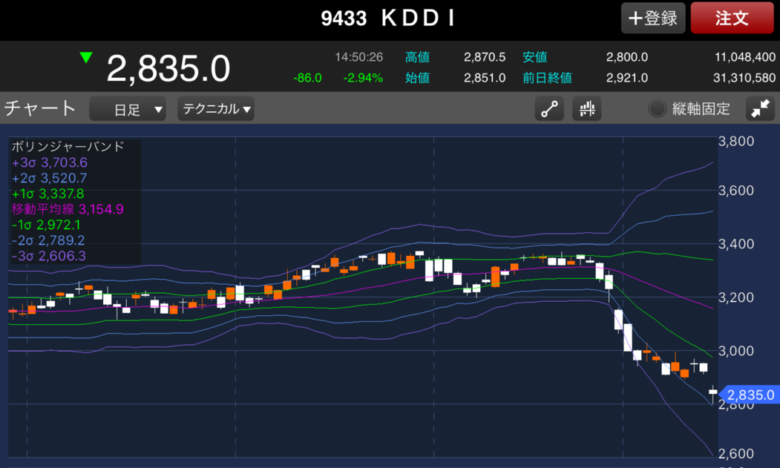This screenshot has height=468, width=780.
Task: Click the 2,600 axis label
Action: pyautogui.click(x=736, y=454)
